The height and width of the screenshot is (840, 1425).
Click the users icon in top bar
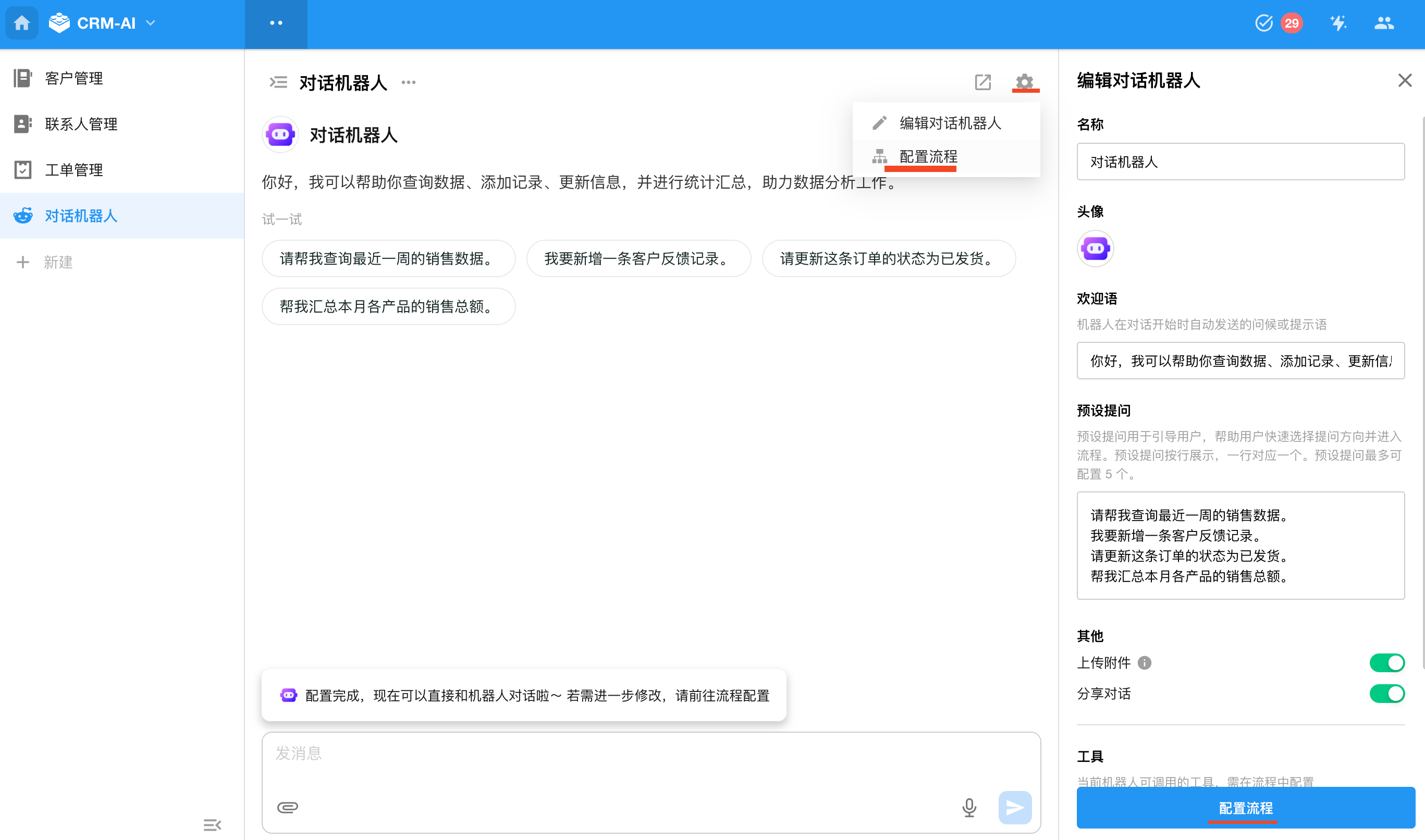[1384, 23]
